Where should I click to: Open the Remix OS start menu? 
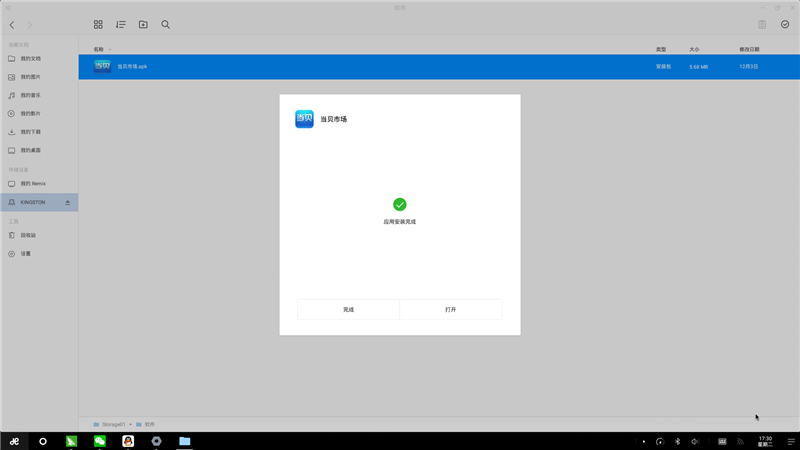coord(14,441)
